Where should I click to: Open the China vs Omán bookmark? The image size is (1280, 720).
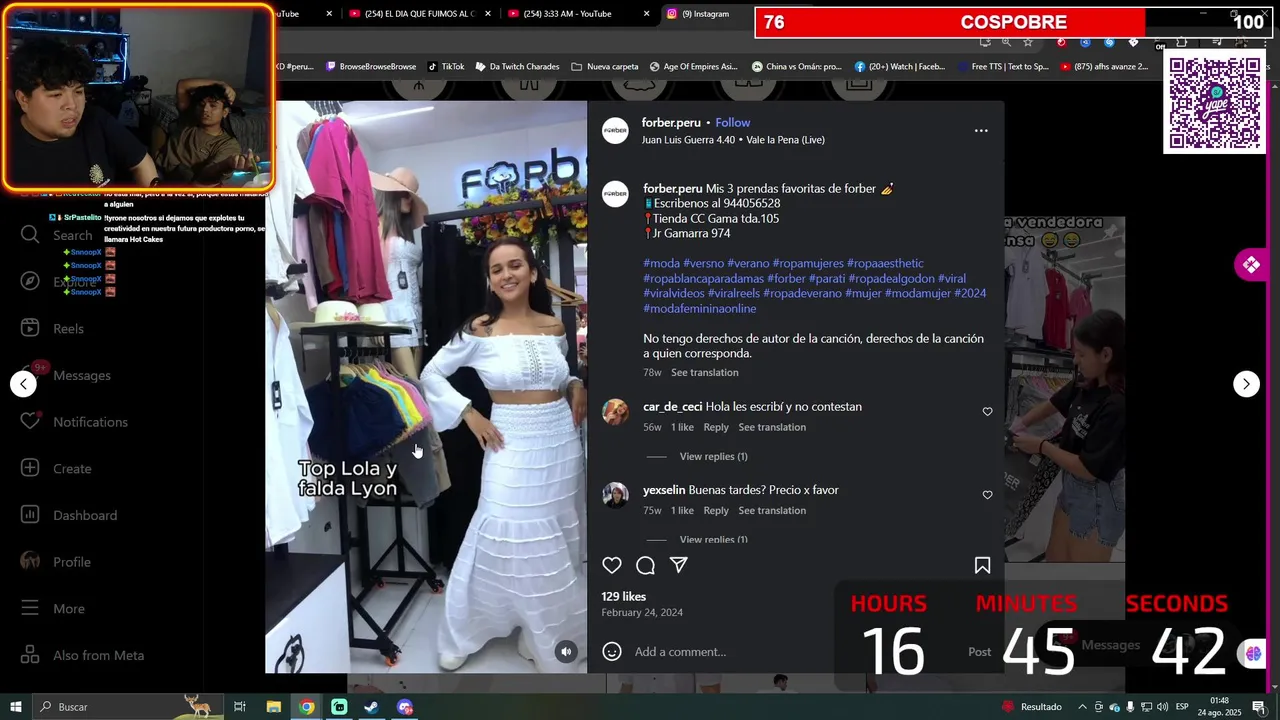tap(797, 66)
